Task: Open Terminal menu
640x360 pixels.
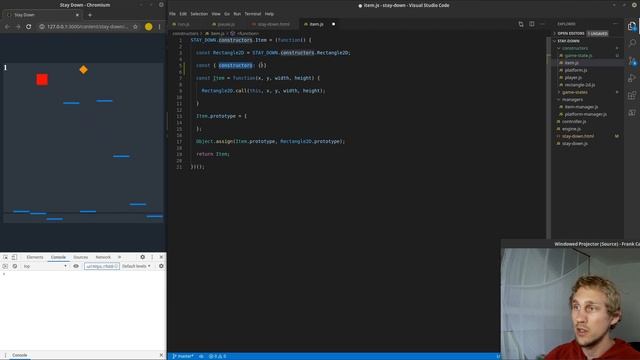Action: [x=253, y=14]
